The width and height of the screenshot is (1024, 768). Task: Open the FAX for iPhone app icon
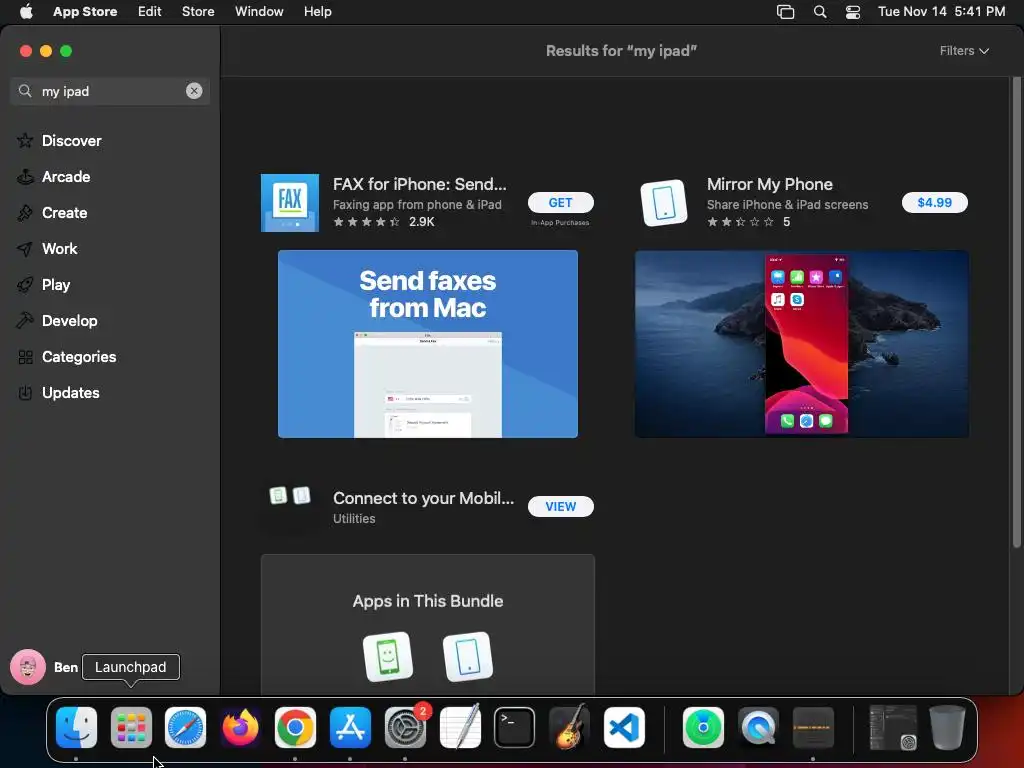click(290, 202)
